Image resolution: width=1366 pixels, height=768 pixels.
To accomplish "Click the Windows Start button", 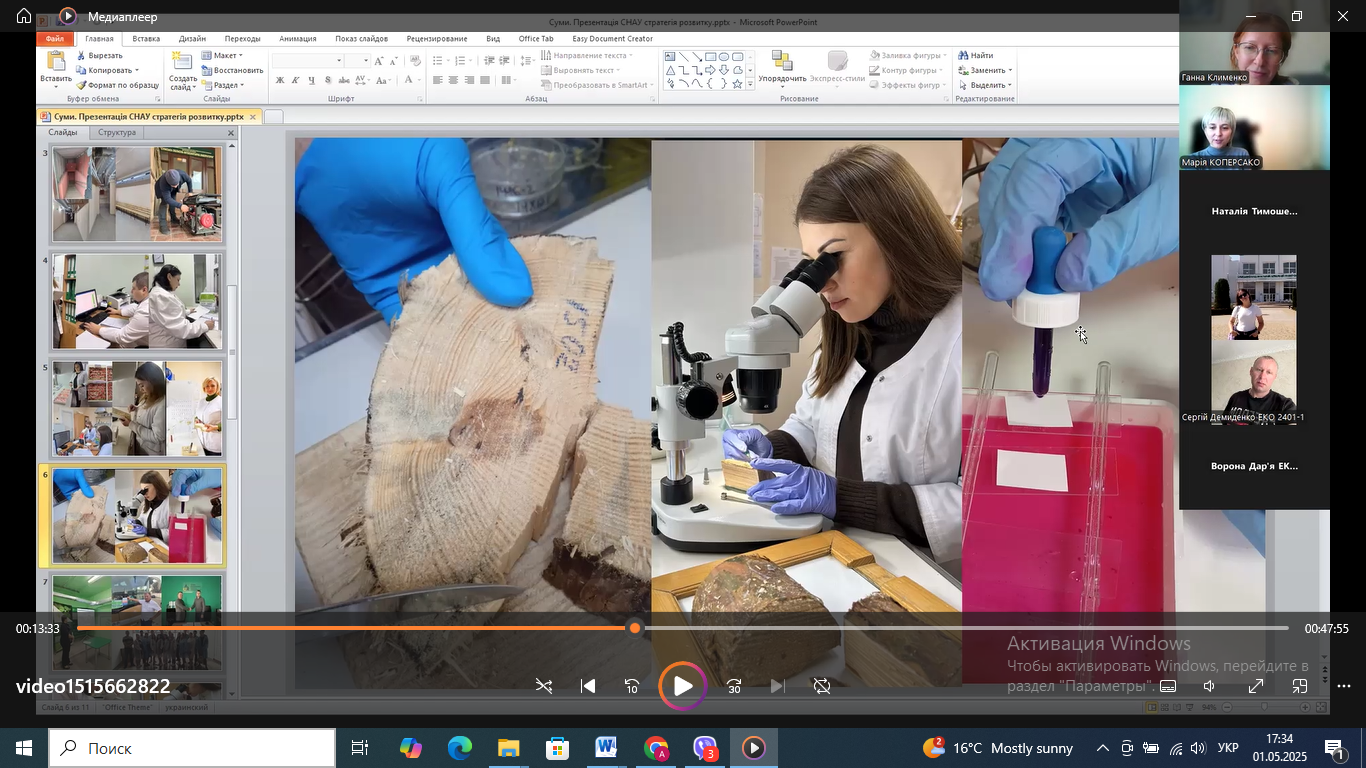I will pos(24,748).
